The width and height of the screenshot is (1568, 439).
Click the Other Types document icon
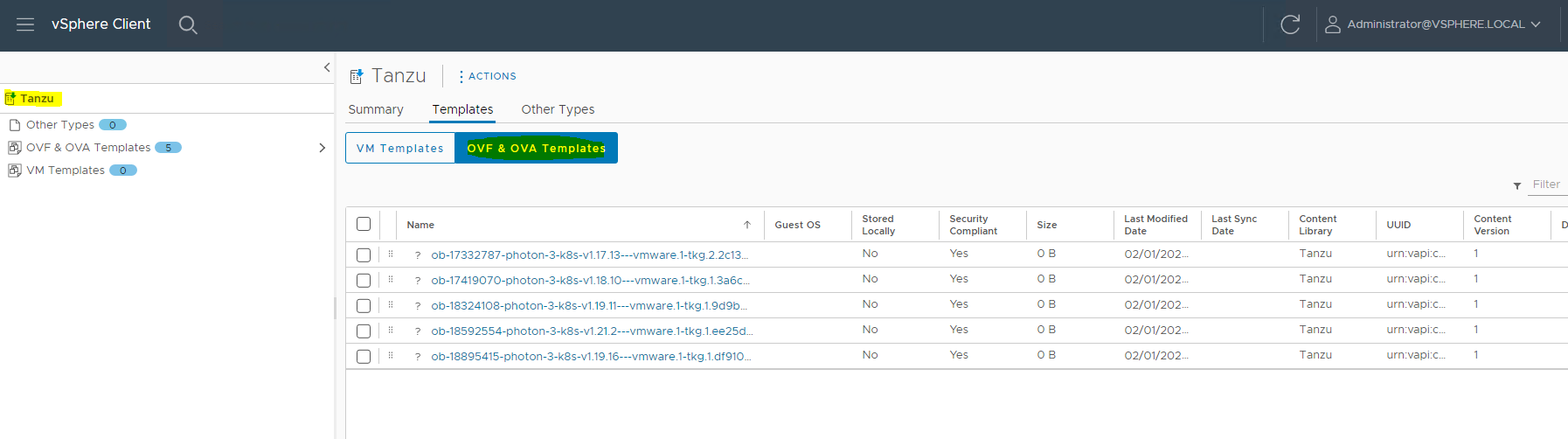coord(14,125)
